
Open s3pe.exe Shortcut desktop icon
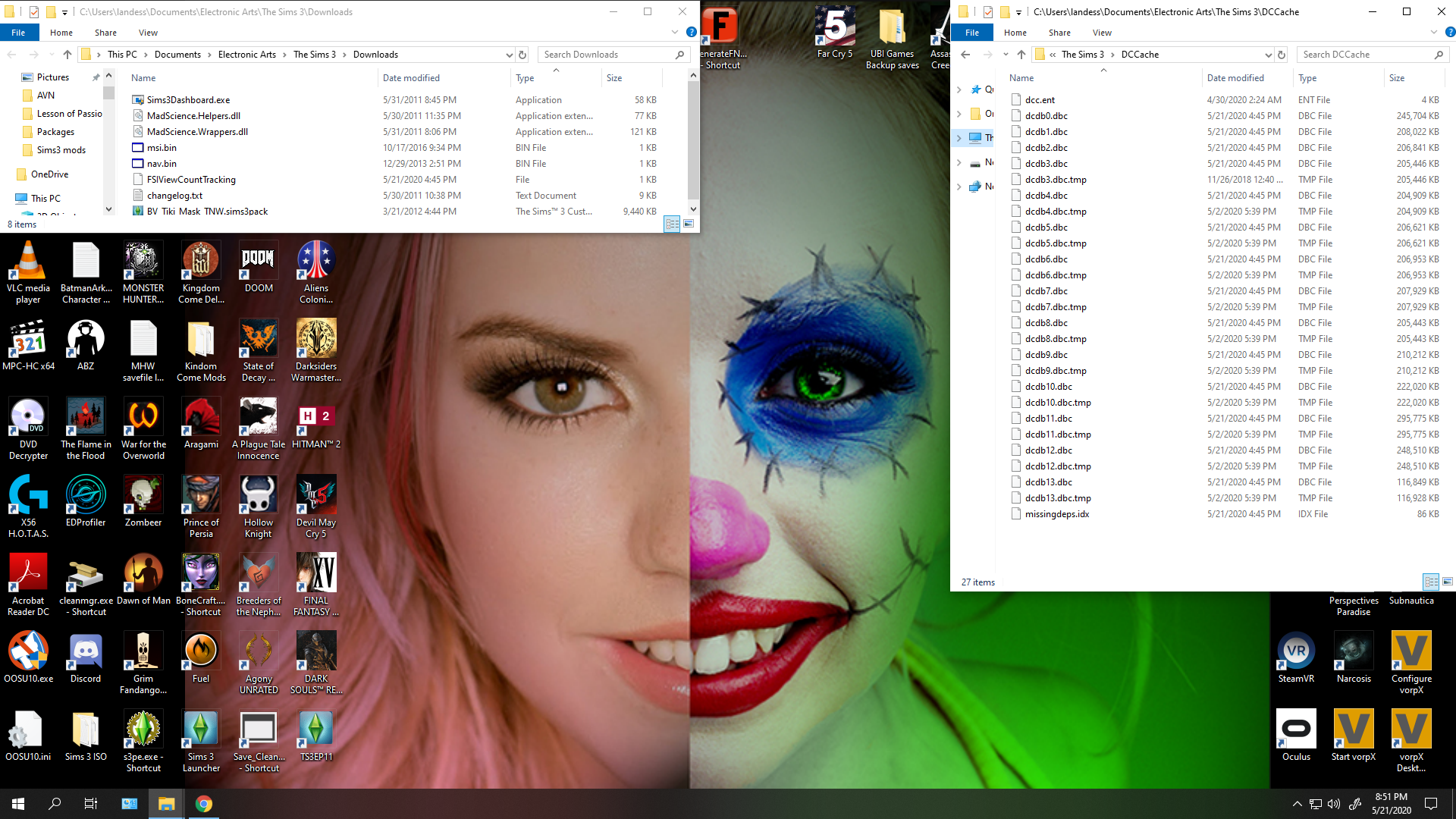[143, 741]
